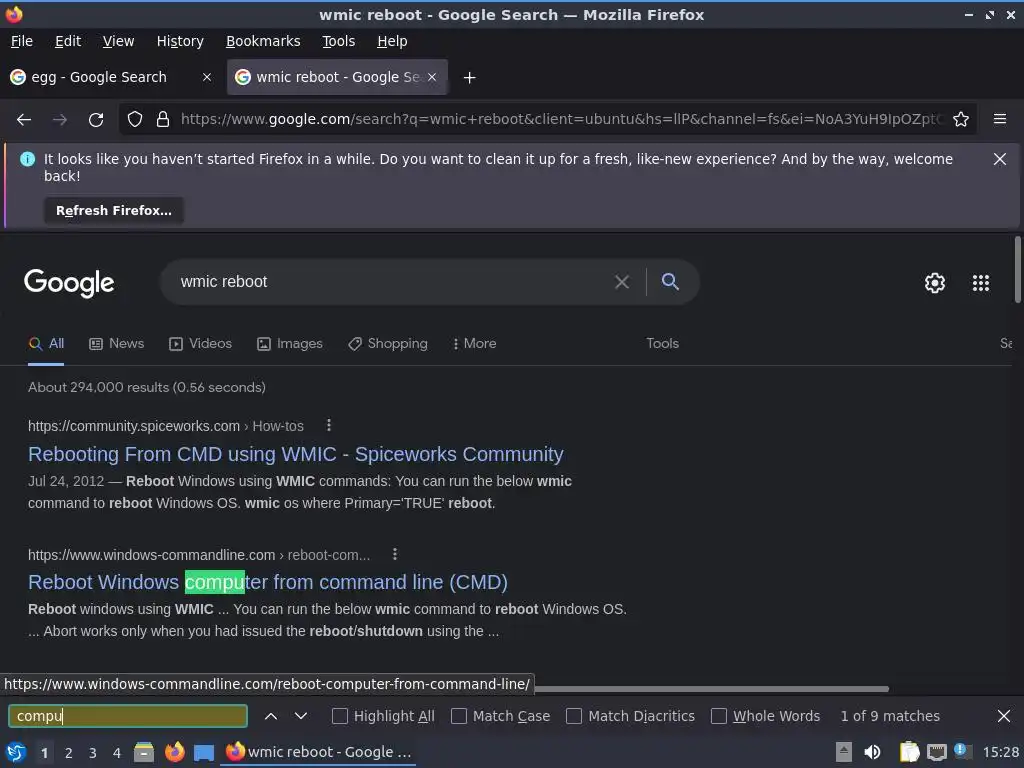View site security padlock info
The image size is (1024, 768).
click(163, 120)
